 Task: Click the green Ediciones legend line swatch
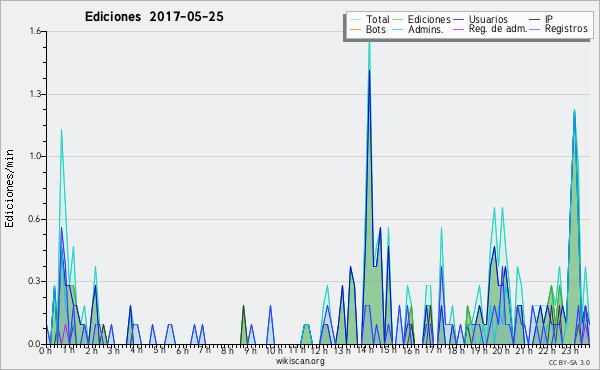click(x=398, y=20)
